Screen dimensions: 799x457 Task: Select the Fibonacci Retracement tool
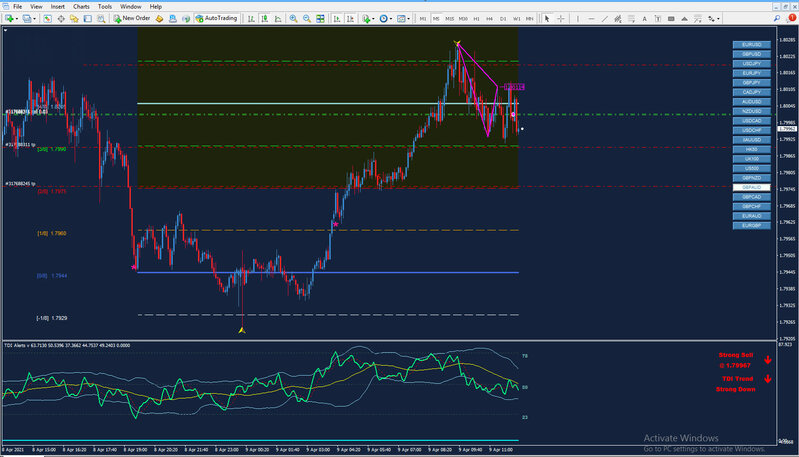(631, 19)
